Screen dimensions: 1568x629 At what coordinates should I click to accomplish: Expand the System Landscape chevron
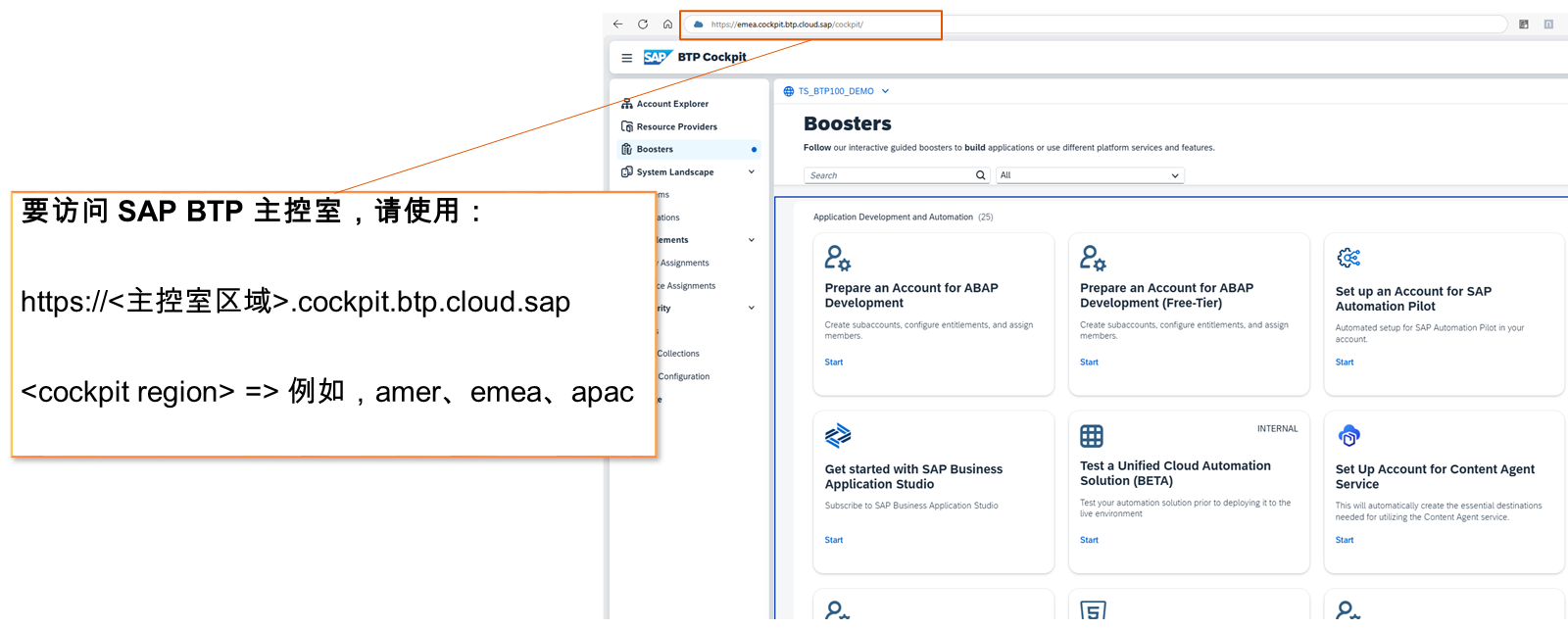[x=752, y=172]
